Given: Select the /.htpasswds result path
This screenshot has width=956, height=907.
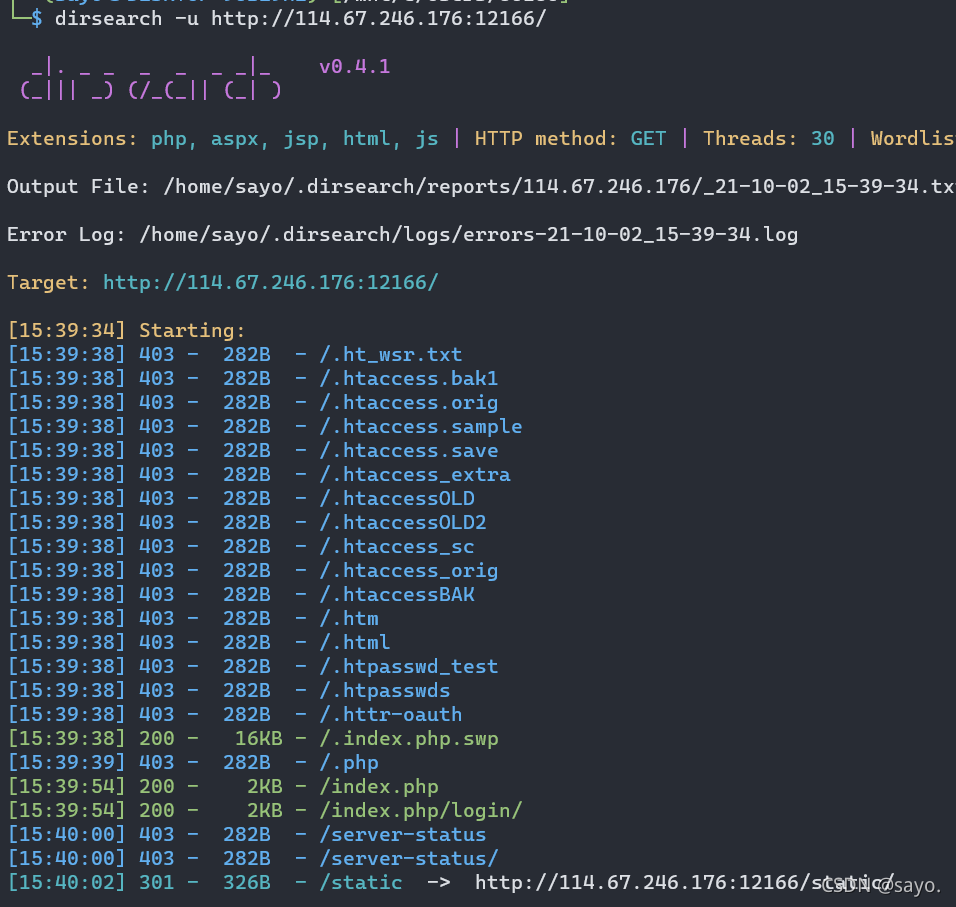Looking at the screenshot, I should pyautogui.click(x=385, y=691).
